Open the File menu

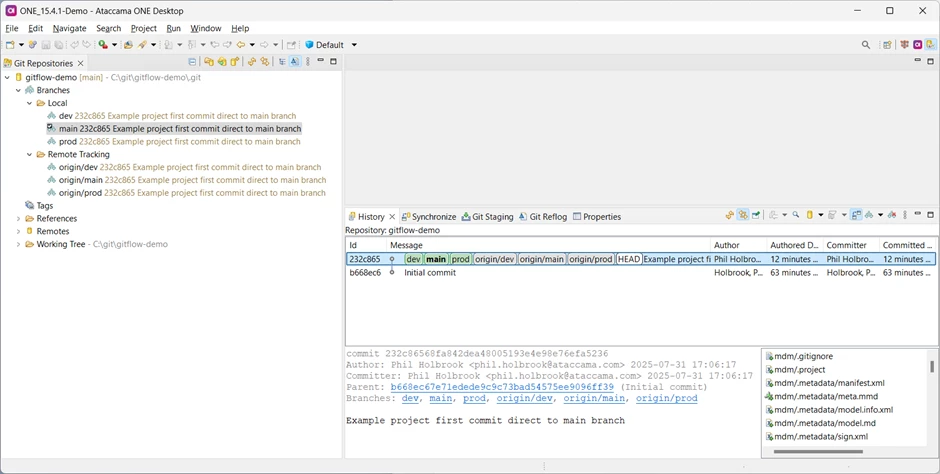tap(11, 28)
